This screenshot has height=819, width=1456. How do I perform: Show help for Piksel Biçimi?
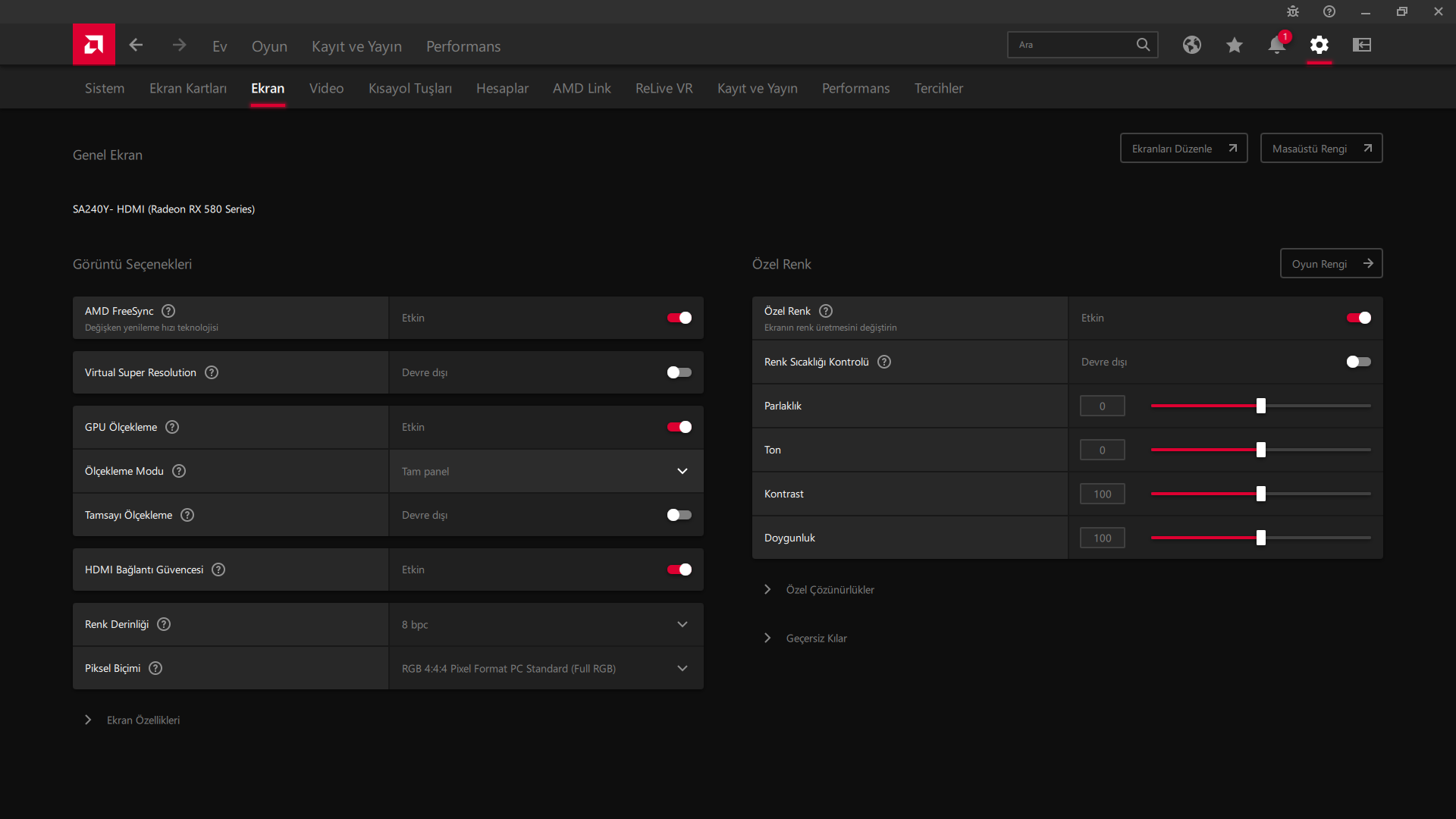(155, 668)
